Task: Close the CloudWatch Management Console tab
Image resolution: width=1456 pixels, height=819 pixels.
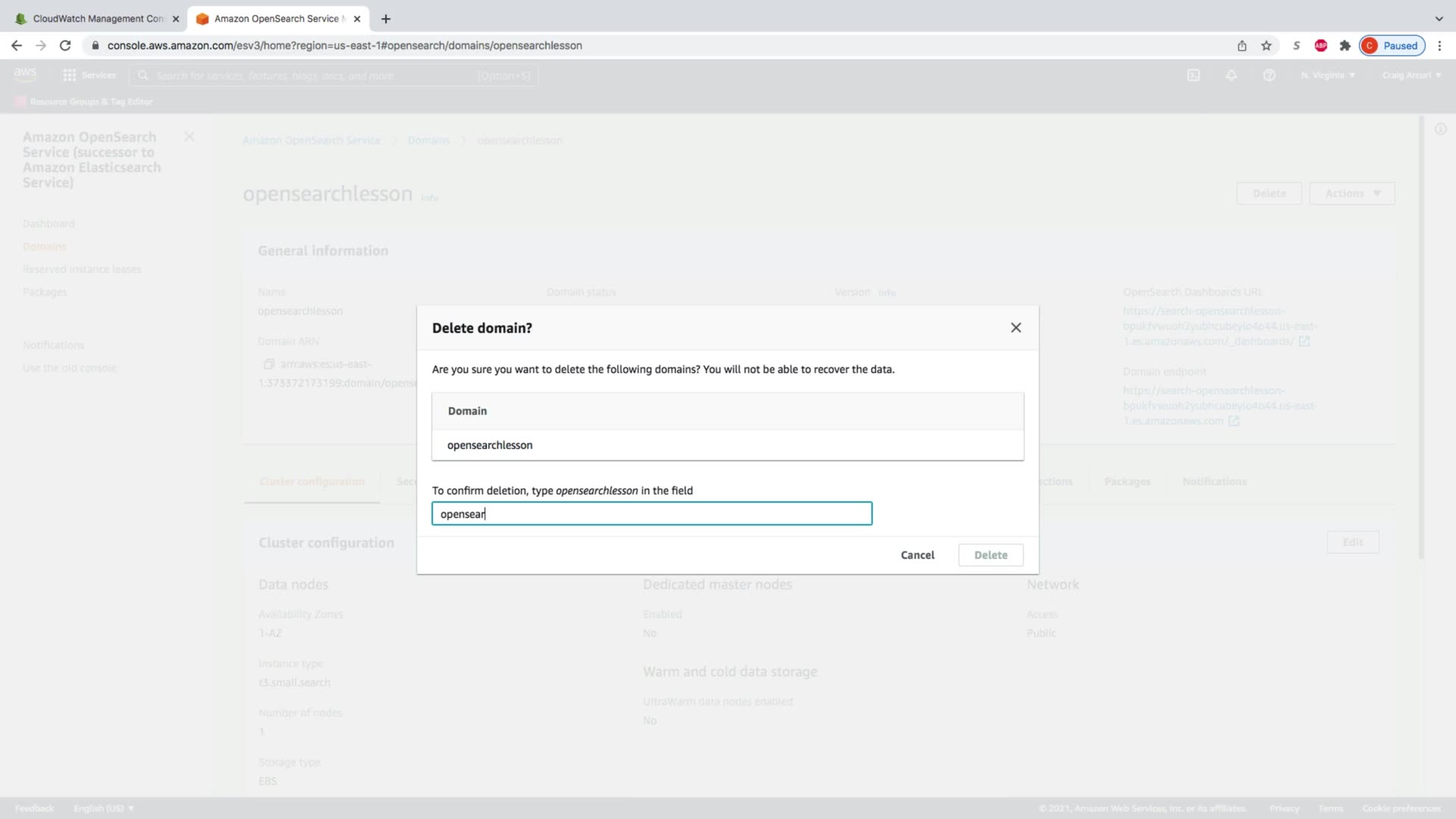Action: pyautogui.click(x=176, y=19)
